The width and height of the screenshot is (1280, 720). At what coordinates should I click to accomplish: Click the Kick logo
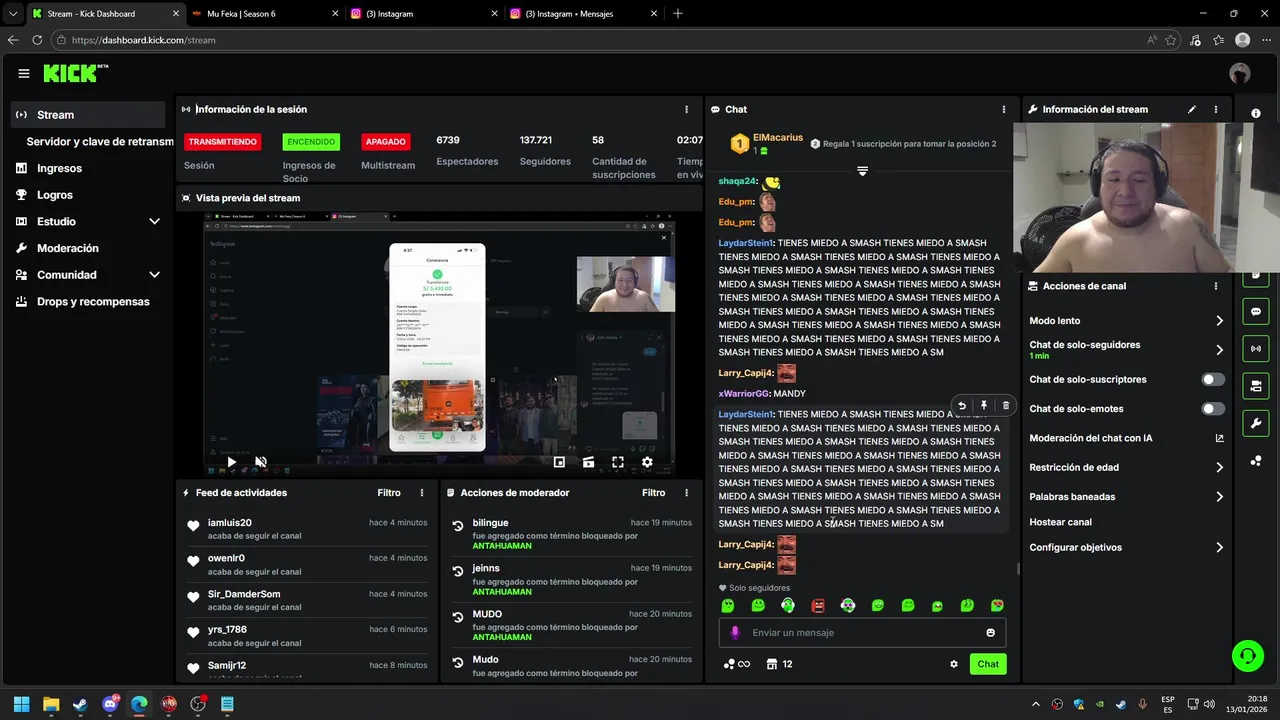pos(75,73)
